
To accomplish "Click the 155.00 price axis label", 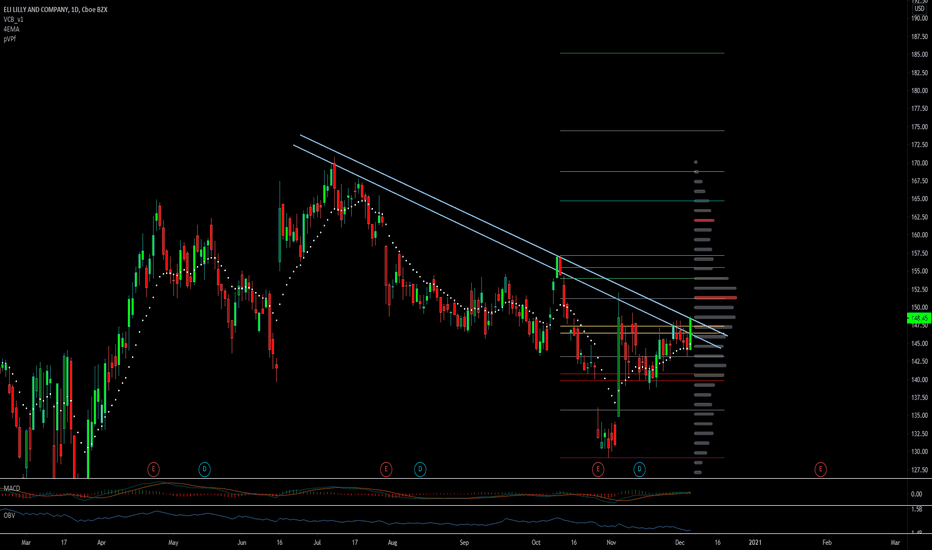I will pos(919,271).
